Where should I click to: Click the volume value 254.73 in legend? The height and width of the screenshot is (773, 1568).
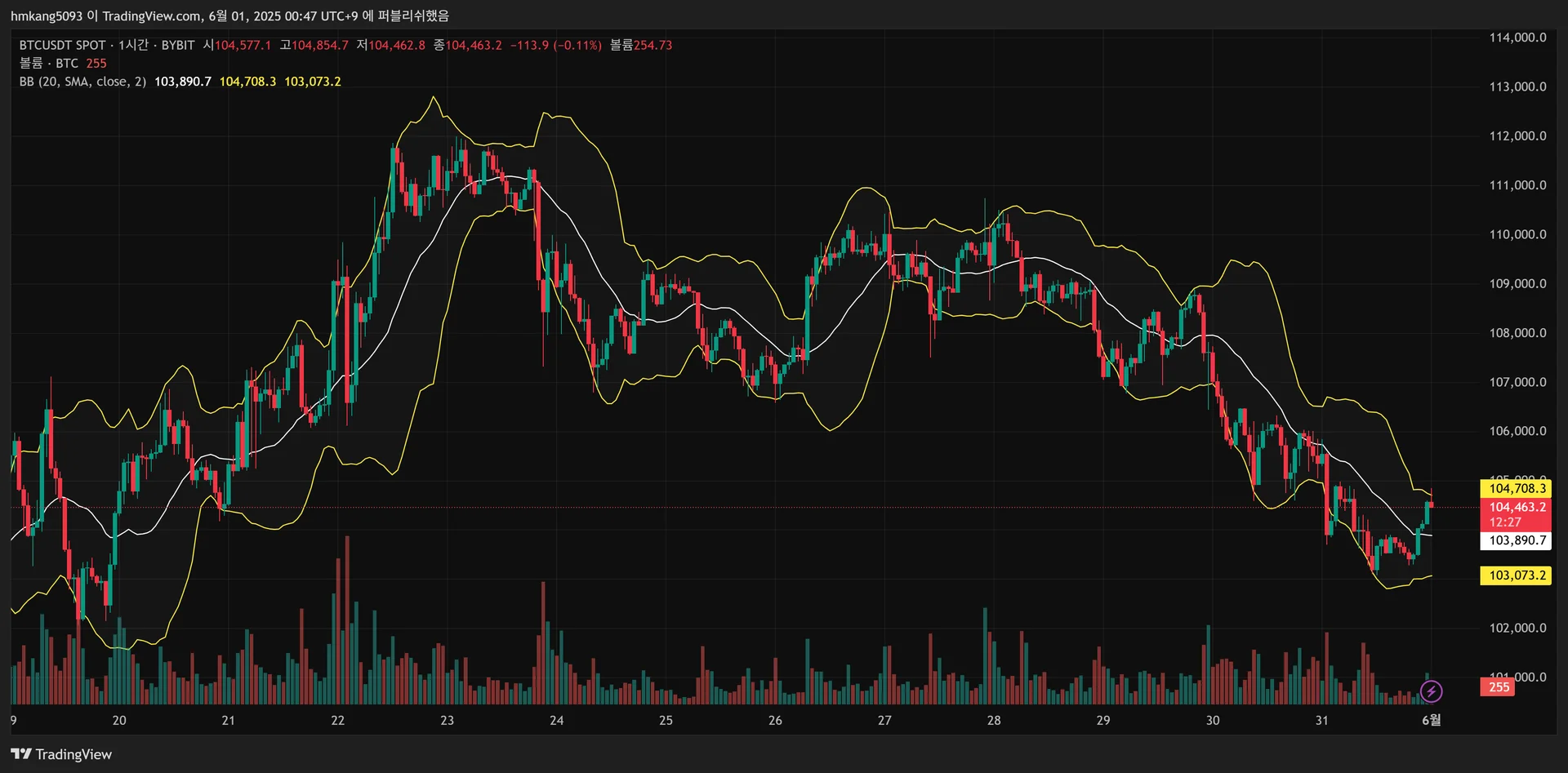[x=653, y=45]
